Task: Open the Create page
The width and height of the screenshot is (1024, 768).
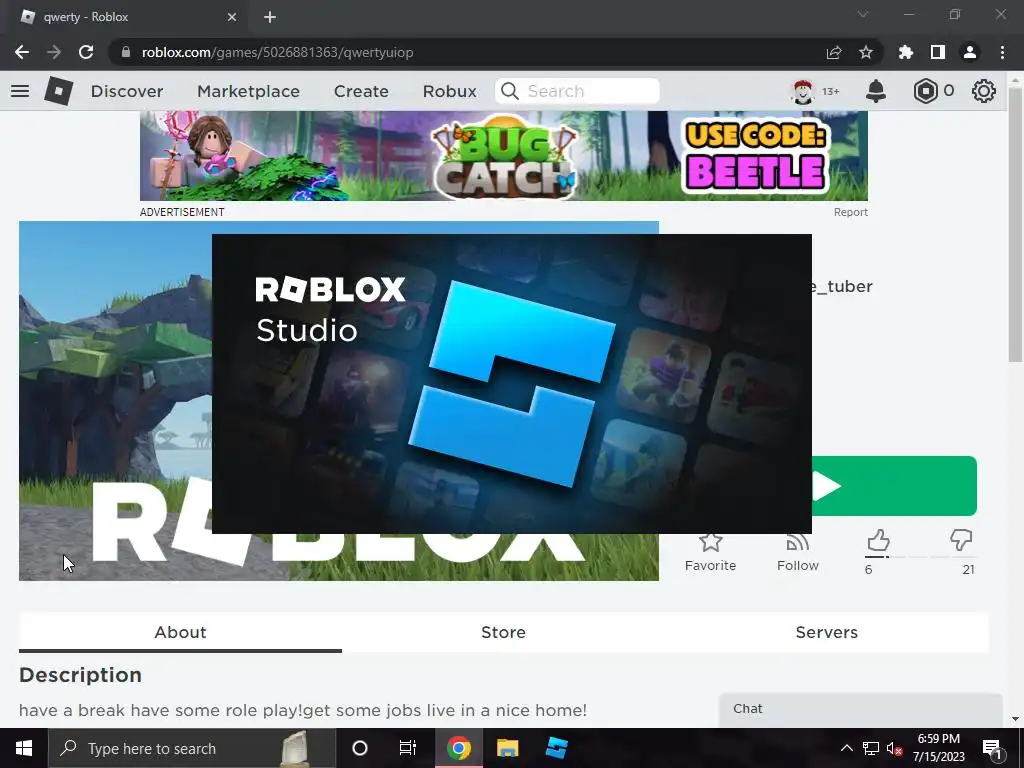Action: click(x=361, y=91)
